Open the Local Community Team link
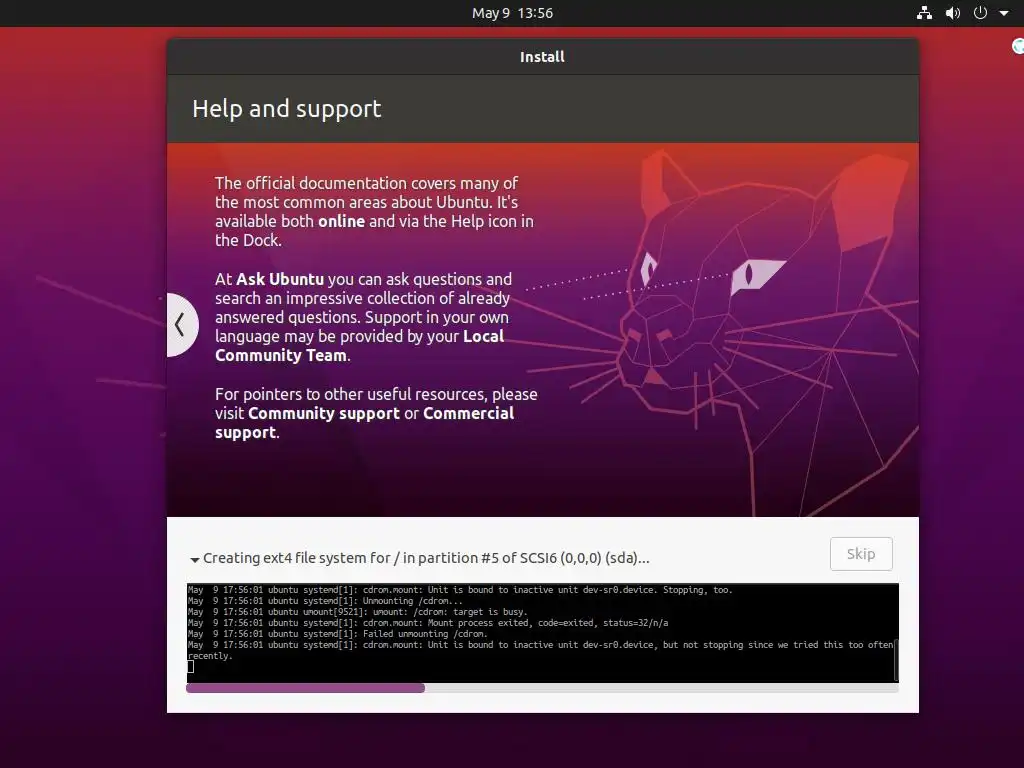 359,346
